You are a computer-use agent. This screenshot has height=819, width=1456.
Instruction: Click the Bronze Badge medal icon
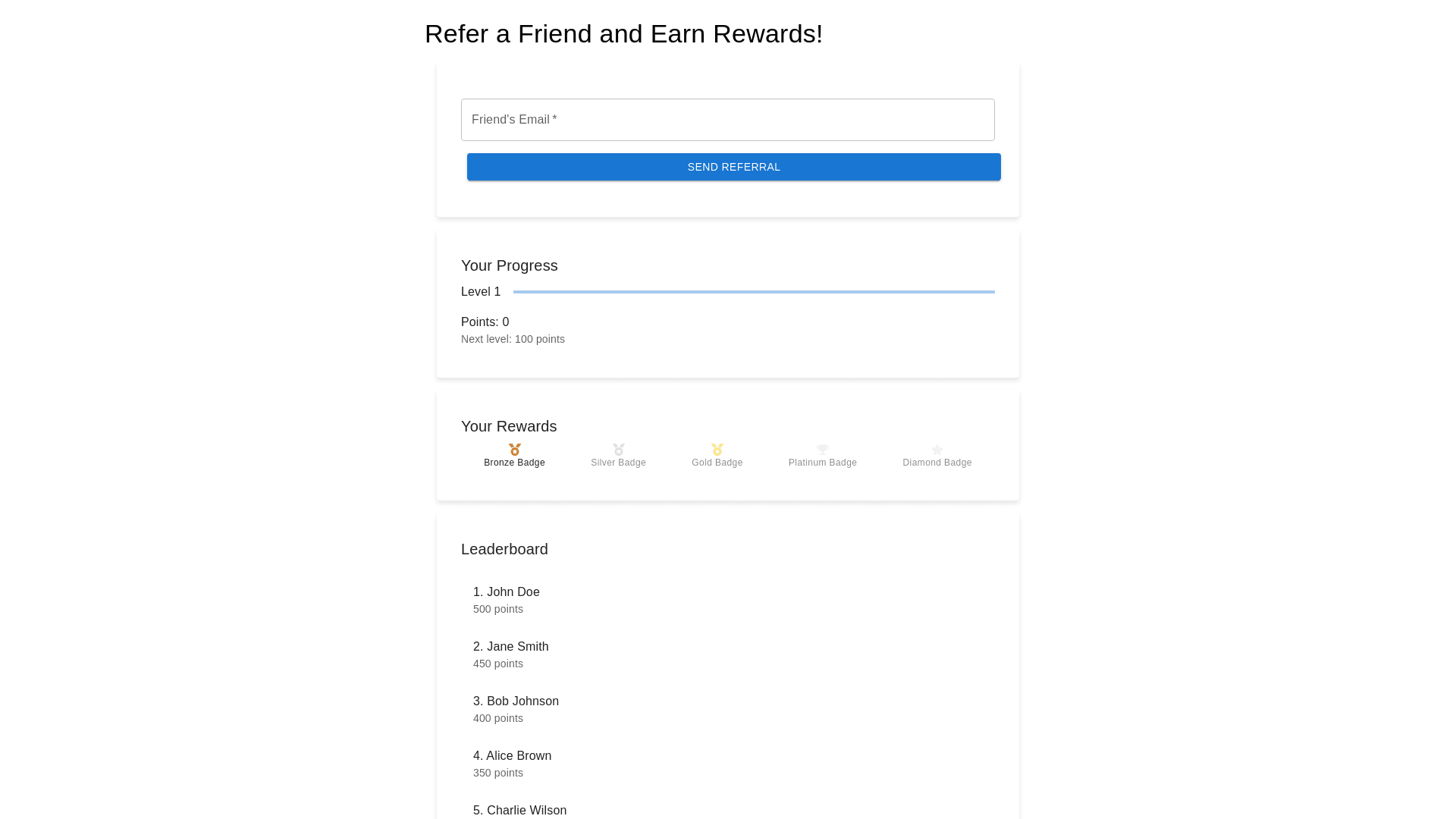514,450
